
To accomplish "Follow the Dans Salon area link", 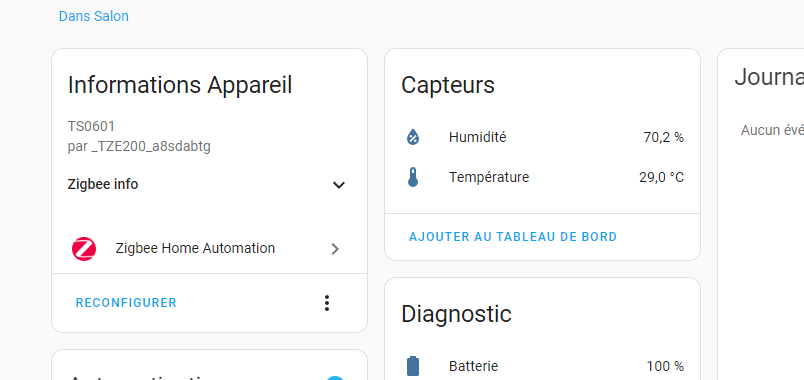I will (x=94, y=16).
